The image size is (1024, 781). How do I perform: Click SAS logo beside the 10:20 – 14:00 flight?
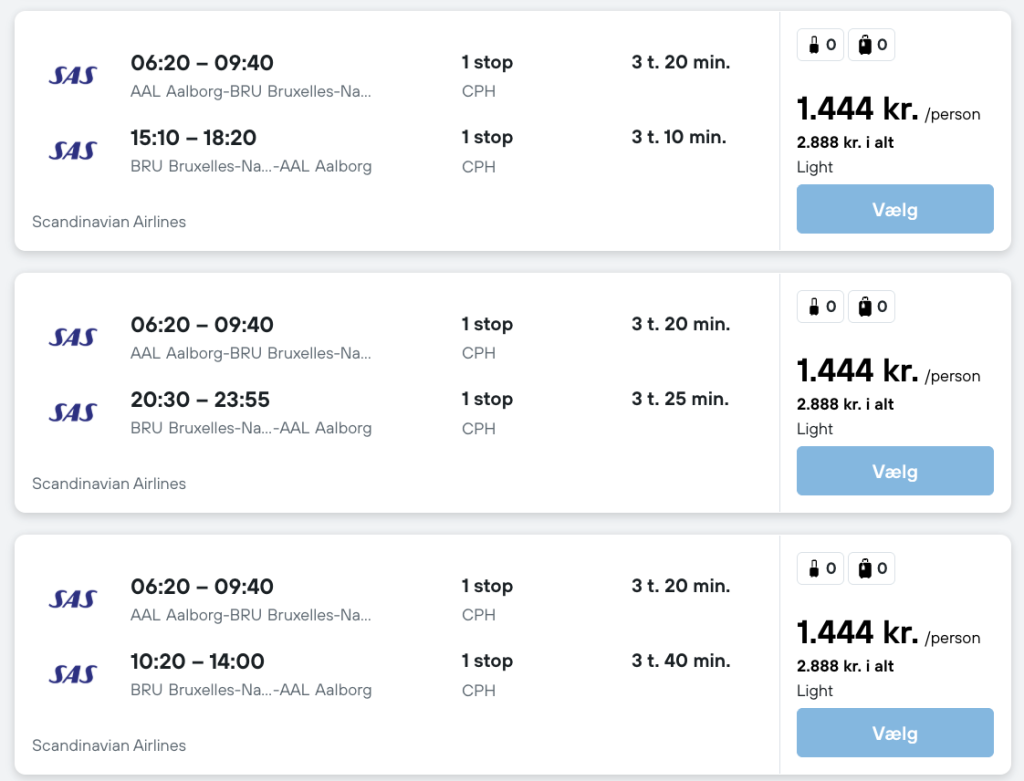(x=72, y=674)
